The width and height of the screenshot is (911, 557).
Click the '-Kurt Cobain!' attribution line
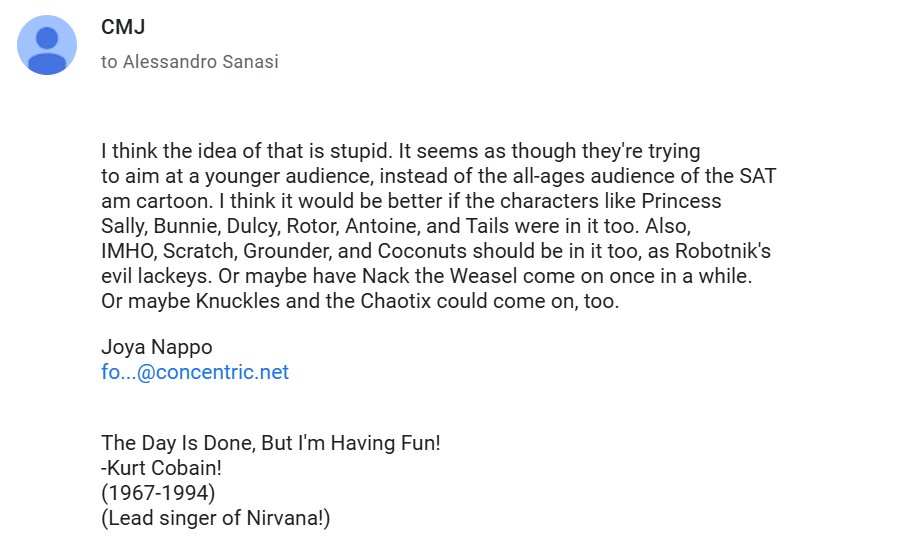(162, 468)
